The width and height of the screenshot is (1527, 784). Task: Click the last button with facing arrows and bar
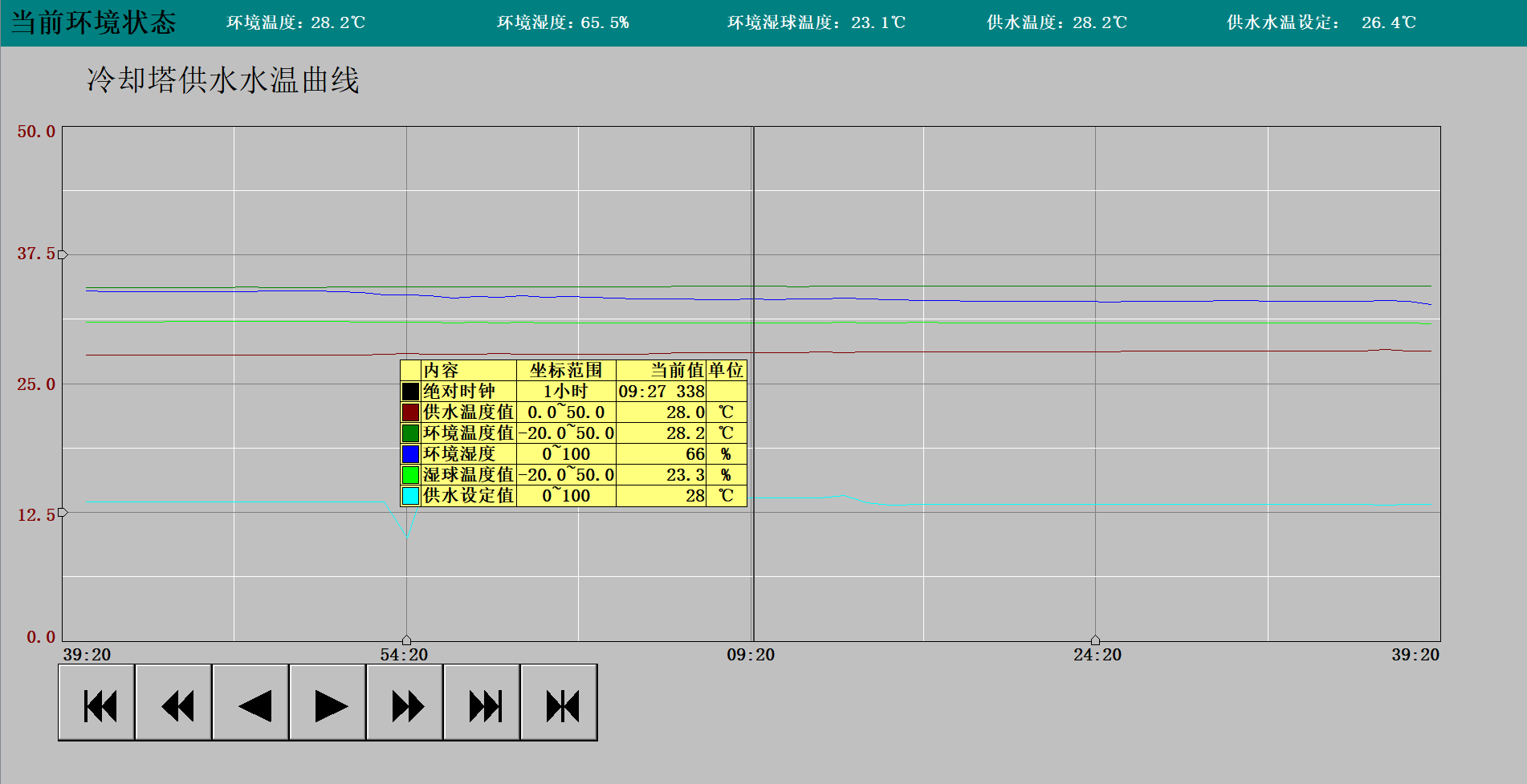coord(559,704)
